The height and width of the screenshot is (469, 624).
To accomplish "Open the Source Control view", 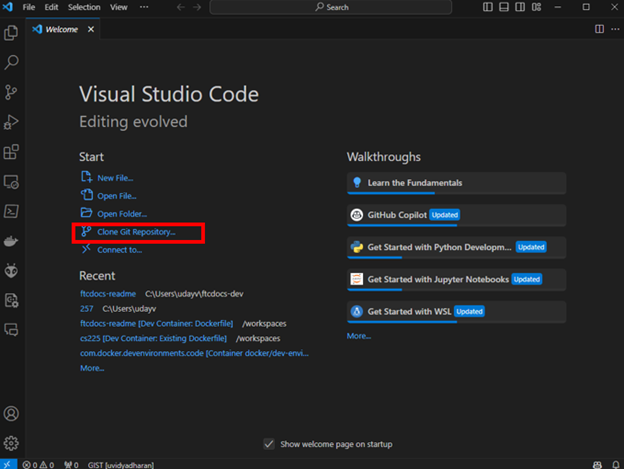I will tap(12, 92).
